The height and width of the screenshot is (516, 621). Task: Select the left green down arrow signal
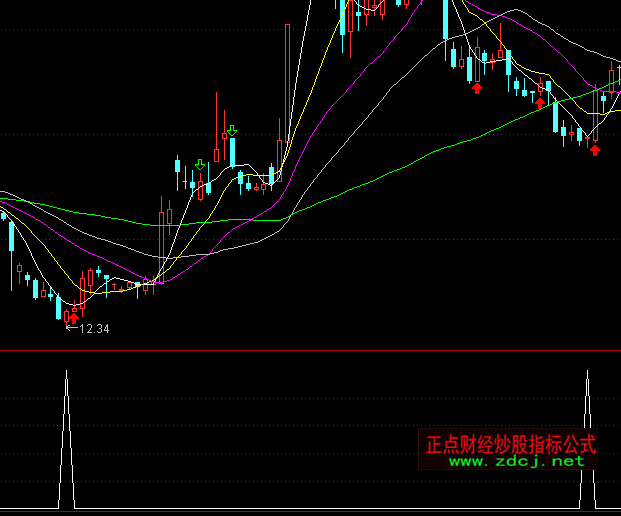coord(200,164)
